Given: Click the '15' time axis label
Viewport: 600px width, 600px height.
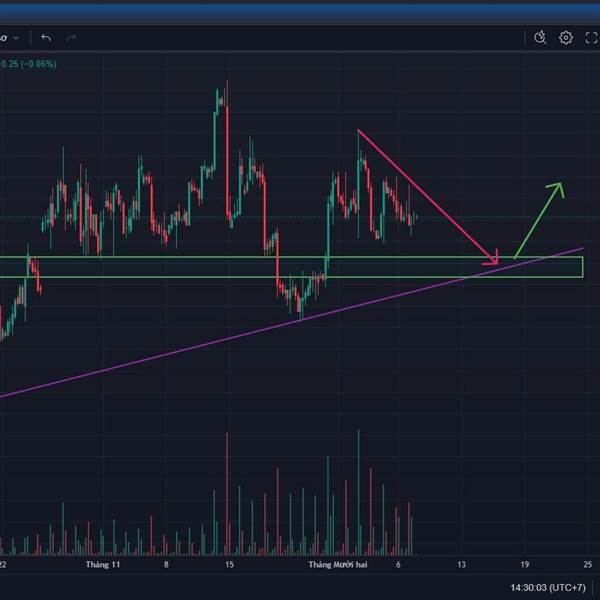Looking at the screenshot, I should [229, 564].
